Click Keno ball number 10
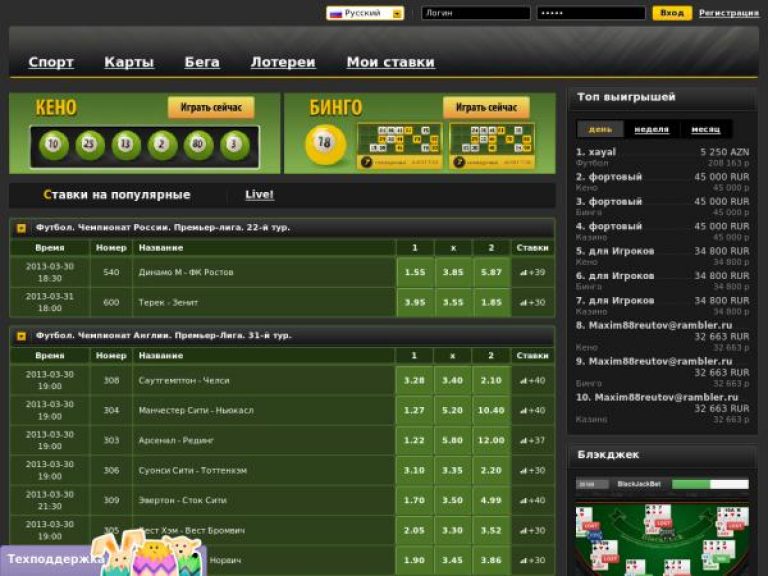The width and height of the screenshot is (768, 576). [x=53, y=146]
